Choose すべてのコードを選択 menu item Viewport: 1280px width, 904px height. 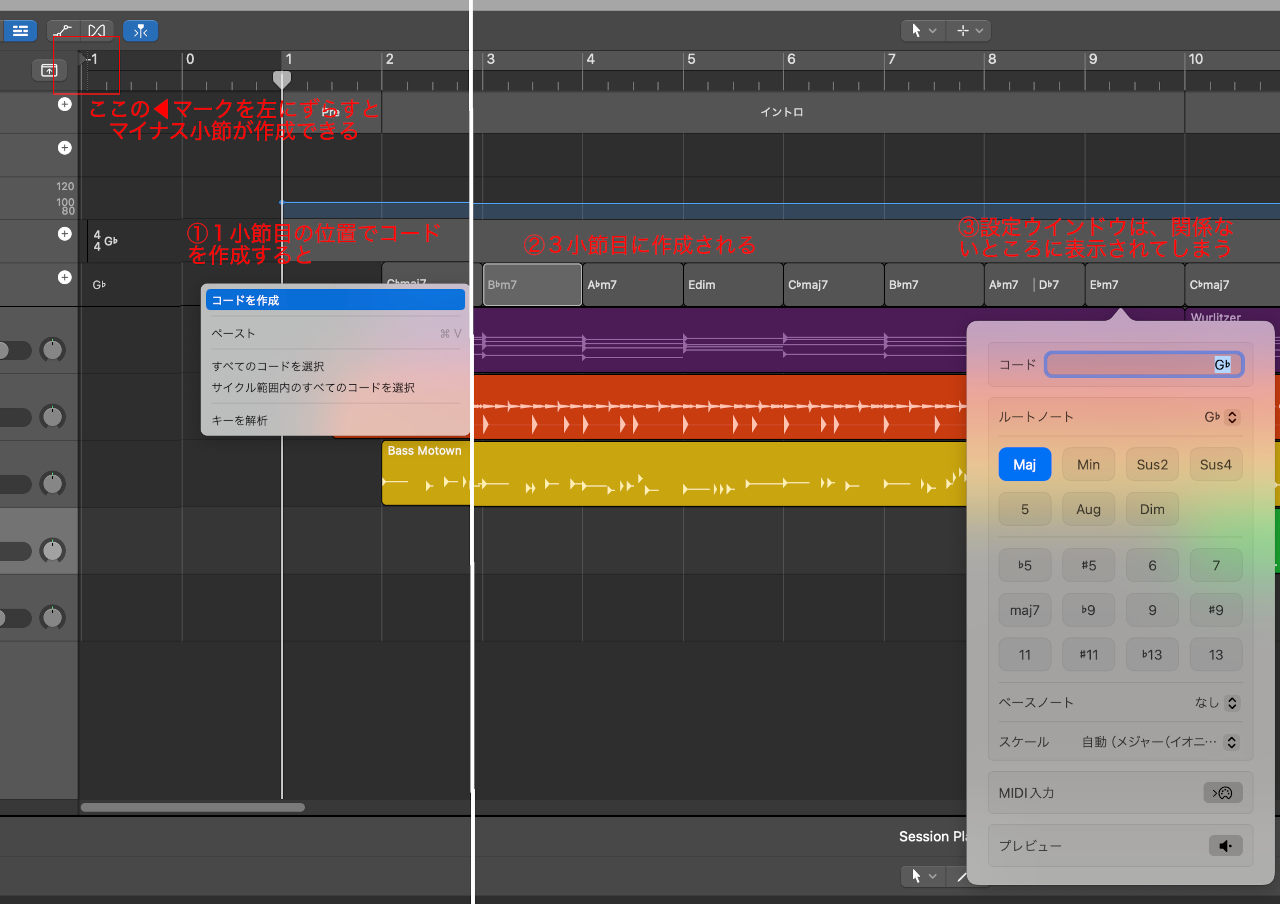pyautogui.click(x=335, y=366)
